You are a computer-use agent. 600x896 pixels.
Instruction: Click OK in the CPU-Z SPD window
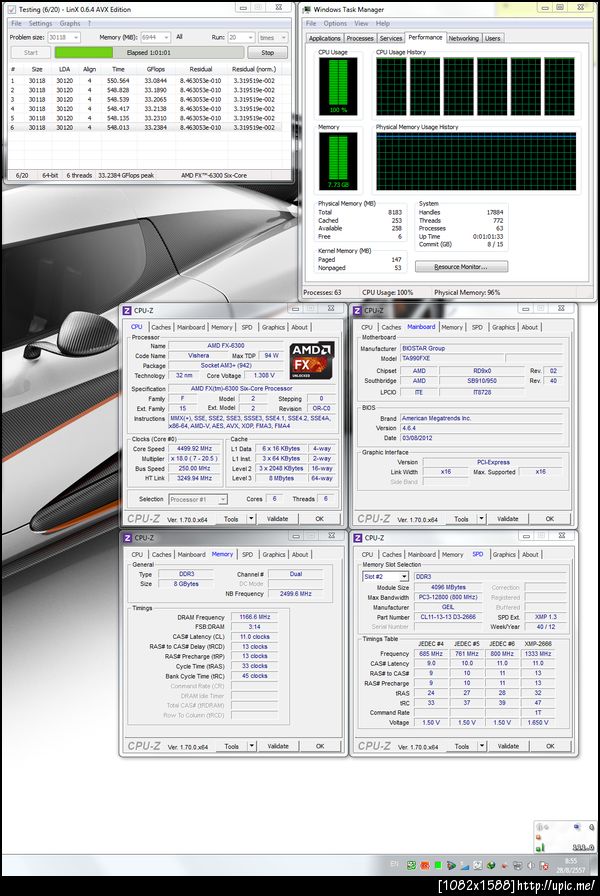[550, 746]
